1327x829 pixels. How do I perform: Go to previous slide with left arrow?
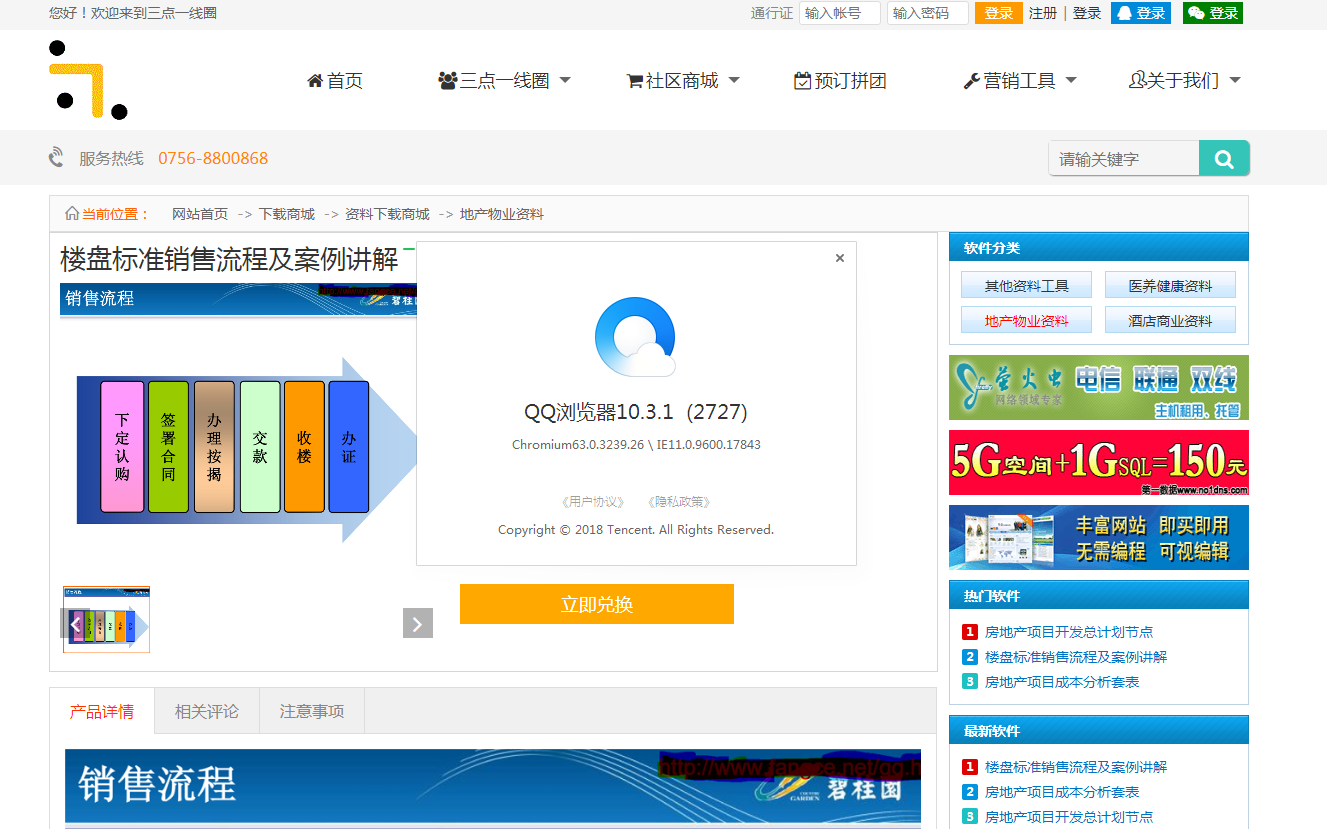click(75, 623)
